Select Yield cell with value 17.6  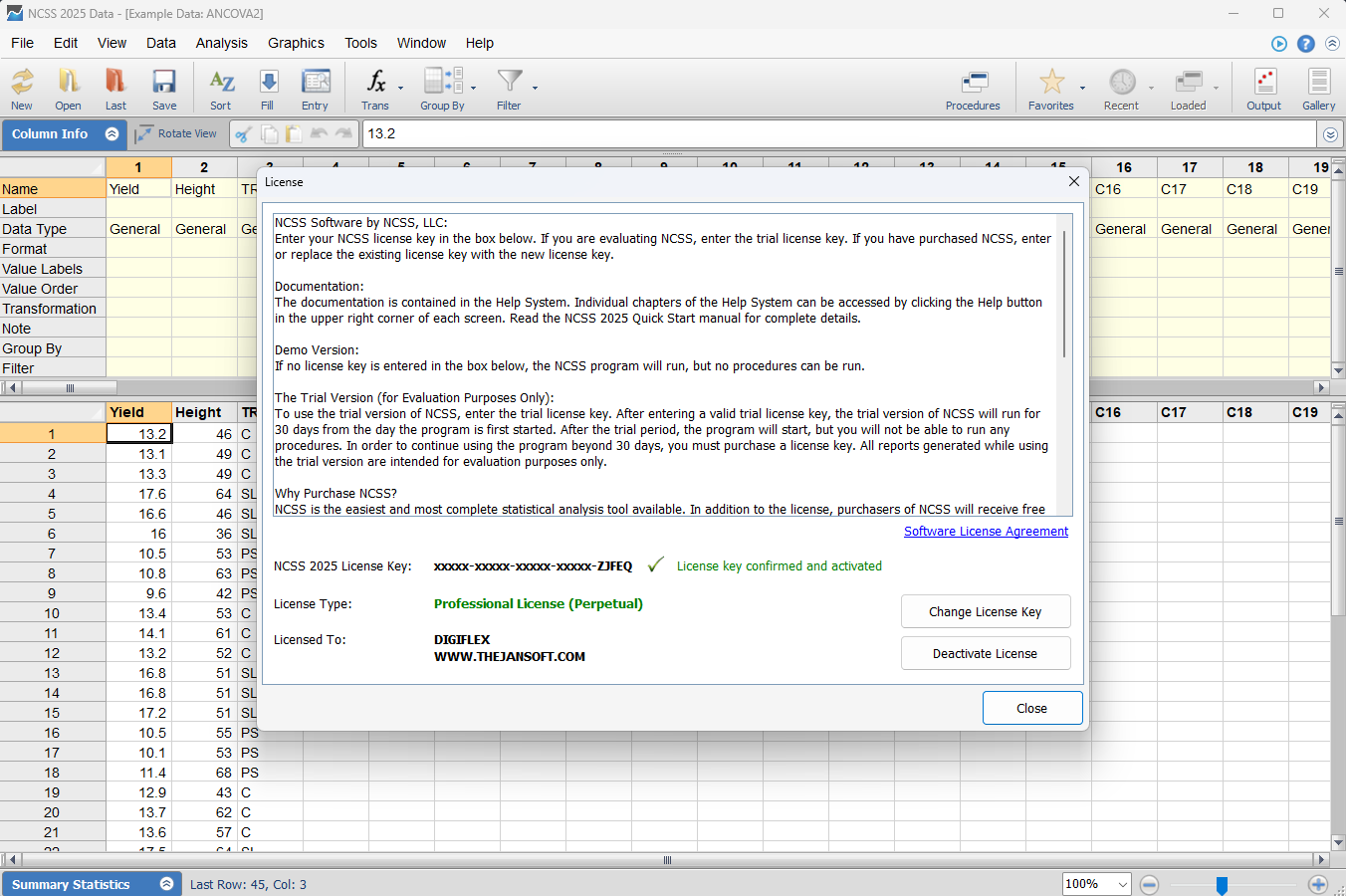[x=138, y=494]
